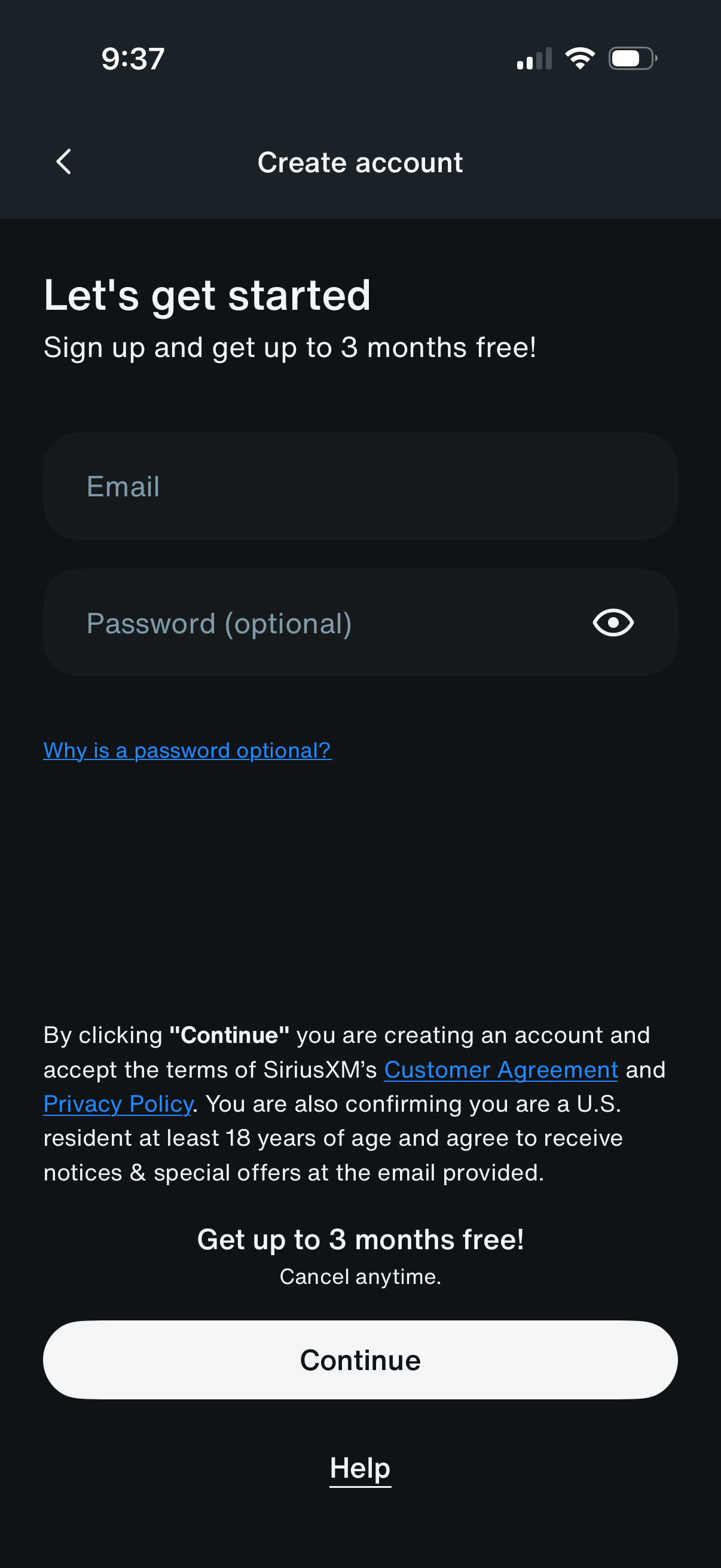
Task: Click the 3 months free promotional text
Action: (360, 1238)
